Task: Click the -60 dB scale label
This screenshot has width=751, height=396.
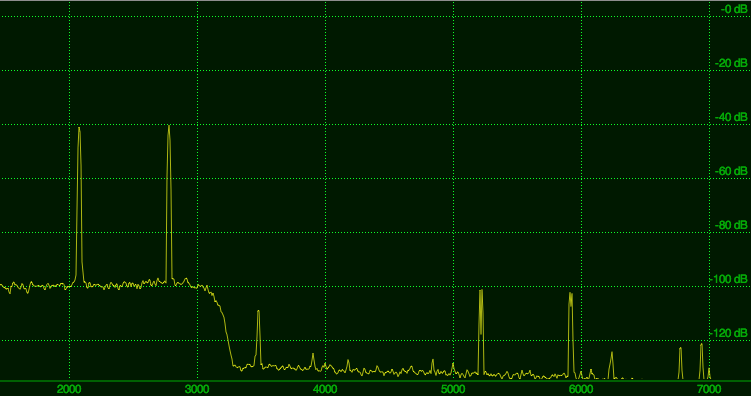Action: pos(731,171)
